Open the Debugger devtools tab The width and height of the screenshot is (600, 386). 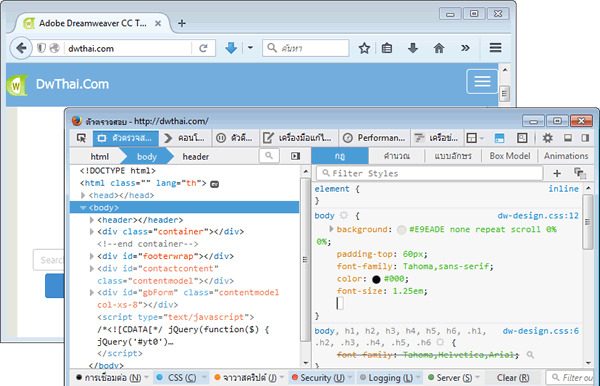234,138
